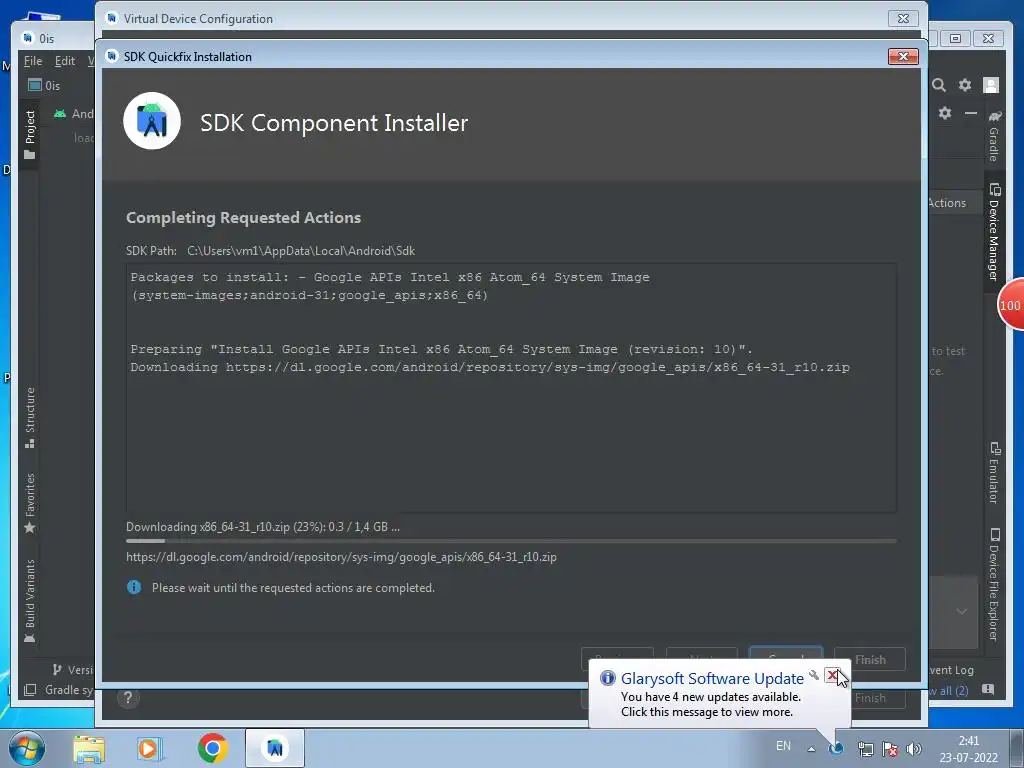Click the Gradle sync status box icon
1024x768 pixels.
click(30, 690)
